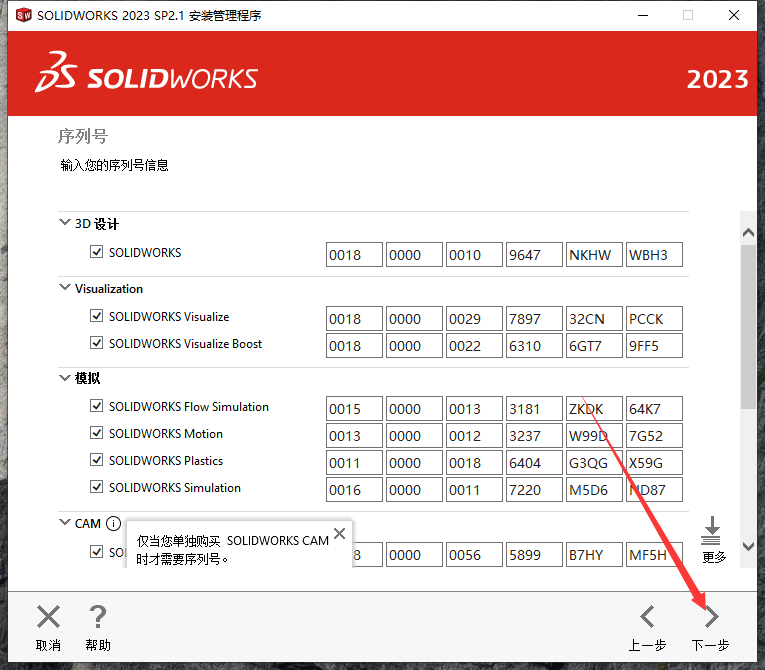Click SOLIDWORKS serial field WBH3
The image size is (765, 670).
point(654,255)
